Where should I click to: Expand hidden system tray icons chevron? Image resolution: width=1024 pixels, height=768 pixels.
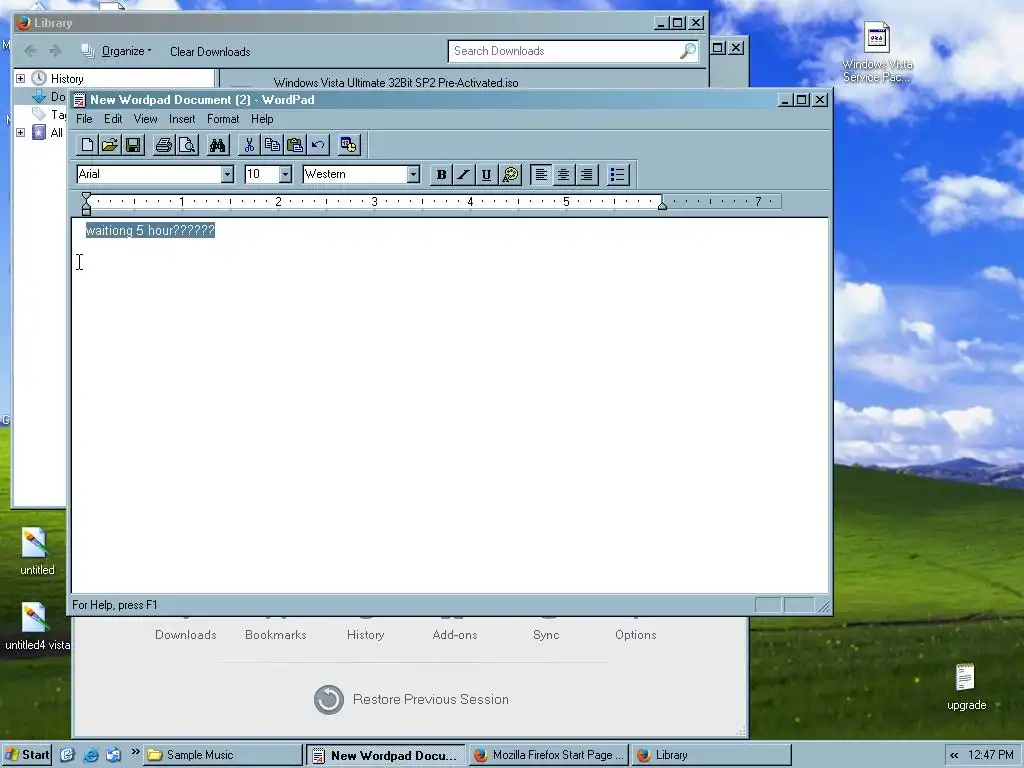tap(954, 755)
